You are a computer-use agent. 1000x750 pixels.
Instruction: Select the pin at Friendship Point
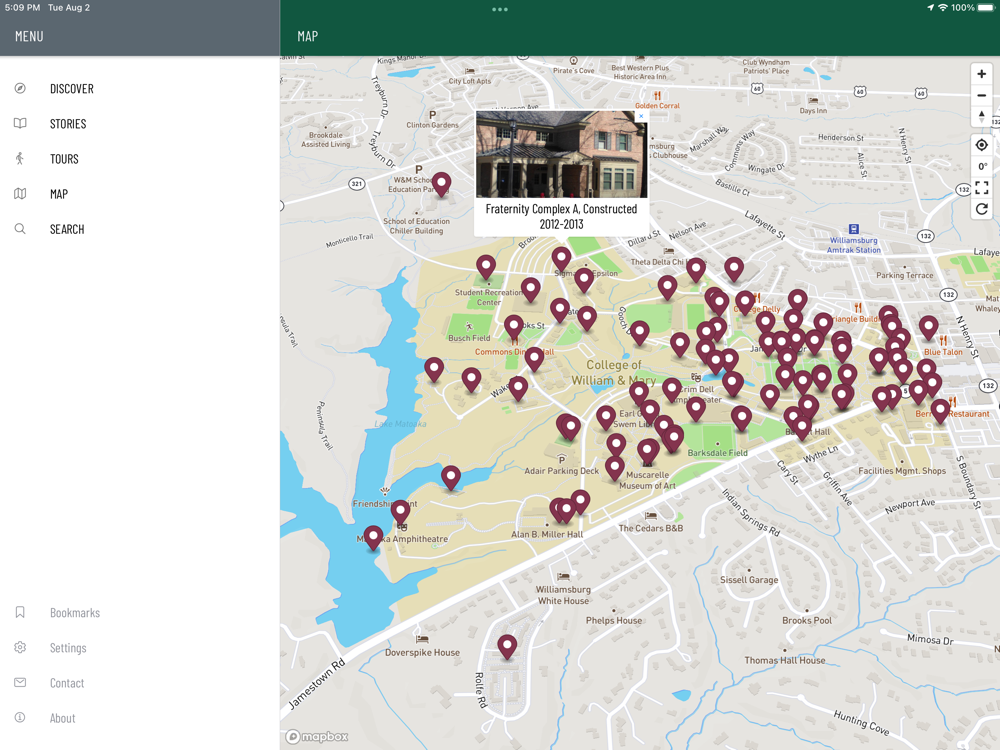click(x=400, y=512)
